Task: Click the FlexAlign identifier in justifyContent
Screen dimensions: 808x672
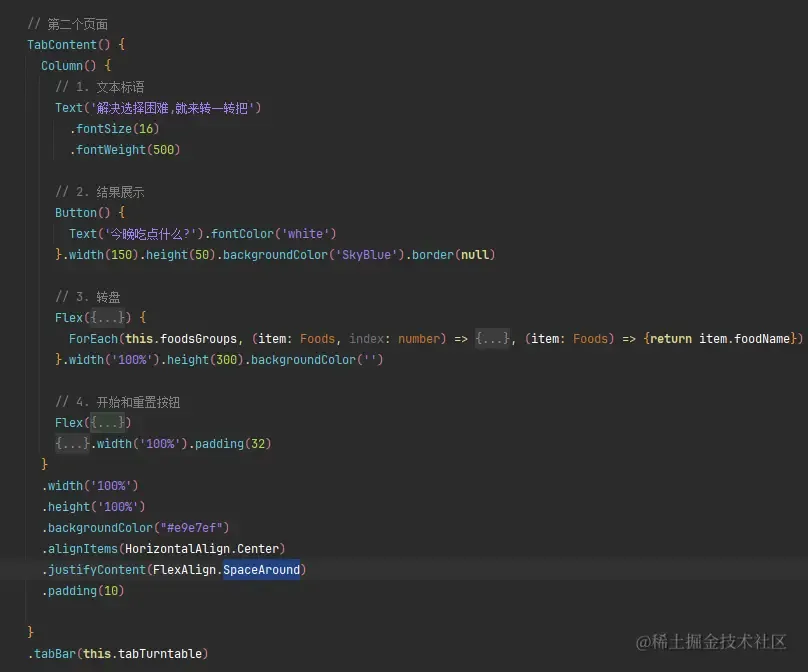Action: click(184, 569)
